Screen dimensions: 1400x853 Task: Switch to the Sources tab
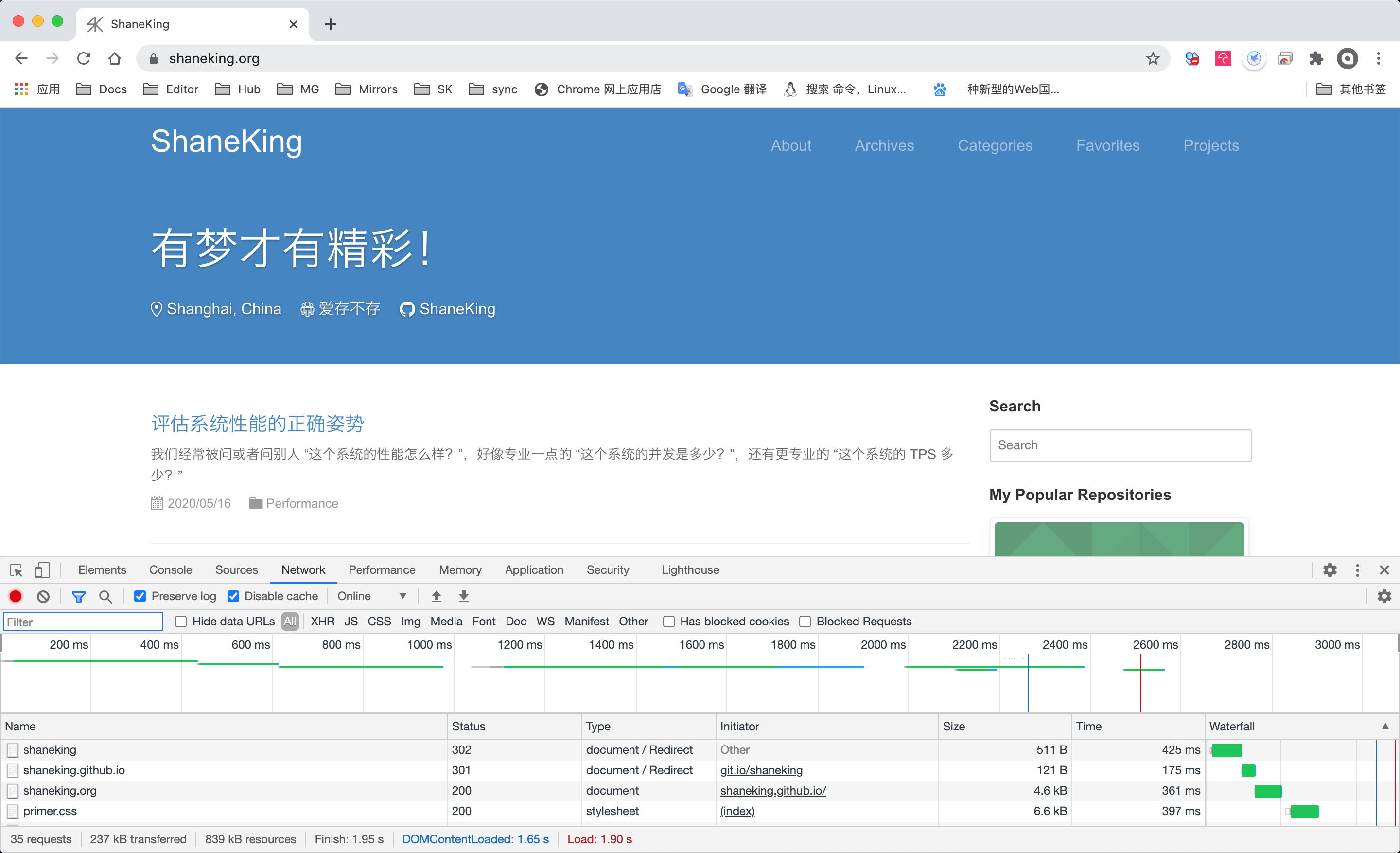click(x=236, y=570)
